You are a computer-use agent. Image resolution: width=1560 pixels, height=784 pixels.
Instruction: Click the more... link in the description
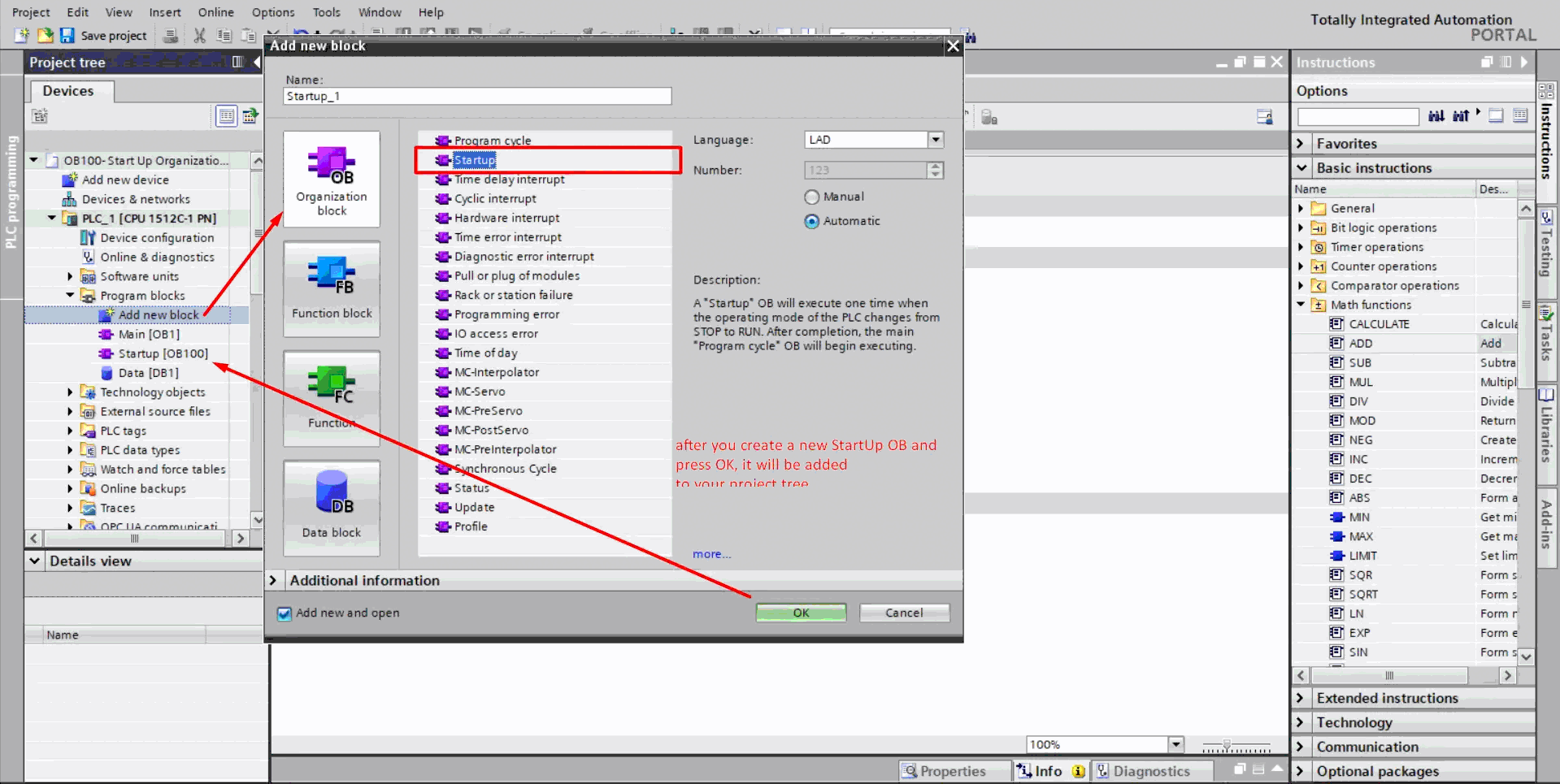(711, 554)
